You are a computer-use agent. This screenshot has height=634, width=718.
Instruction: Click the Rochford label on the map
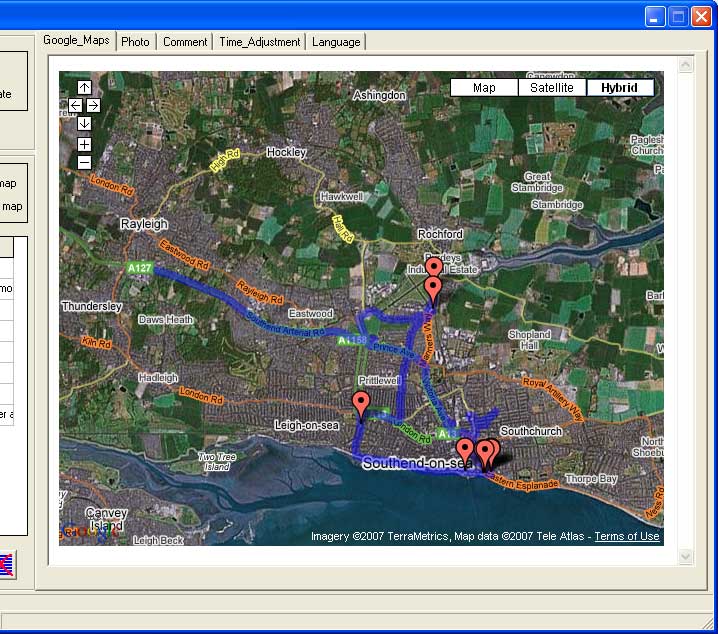pos(440,234)
